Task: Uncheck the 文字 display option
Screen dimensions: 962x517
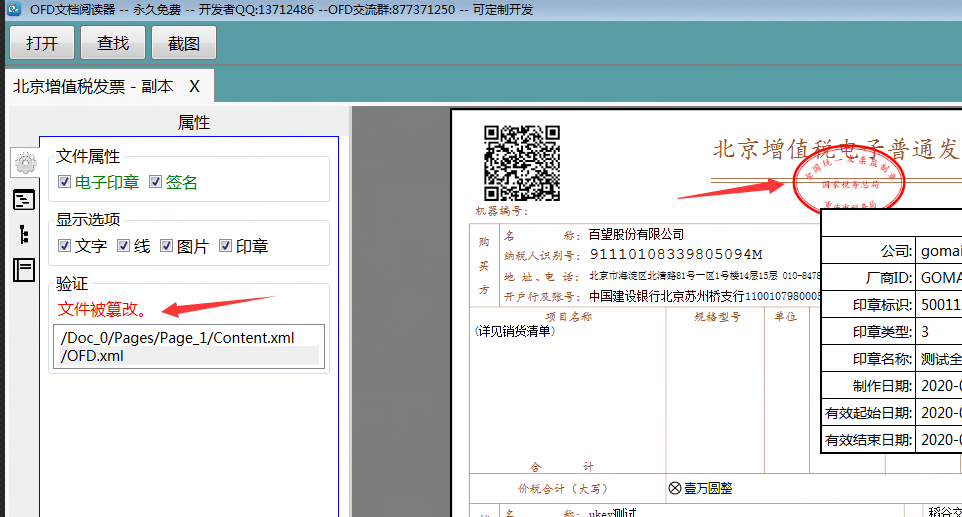Action: pos(64,245)
